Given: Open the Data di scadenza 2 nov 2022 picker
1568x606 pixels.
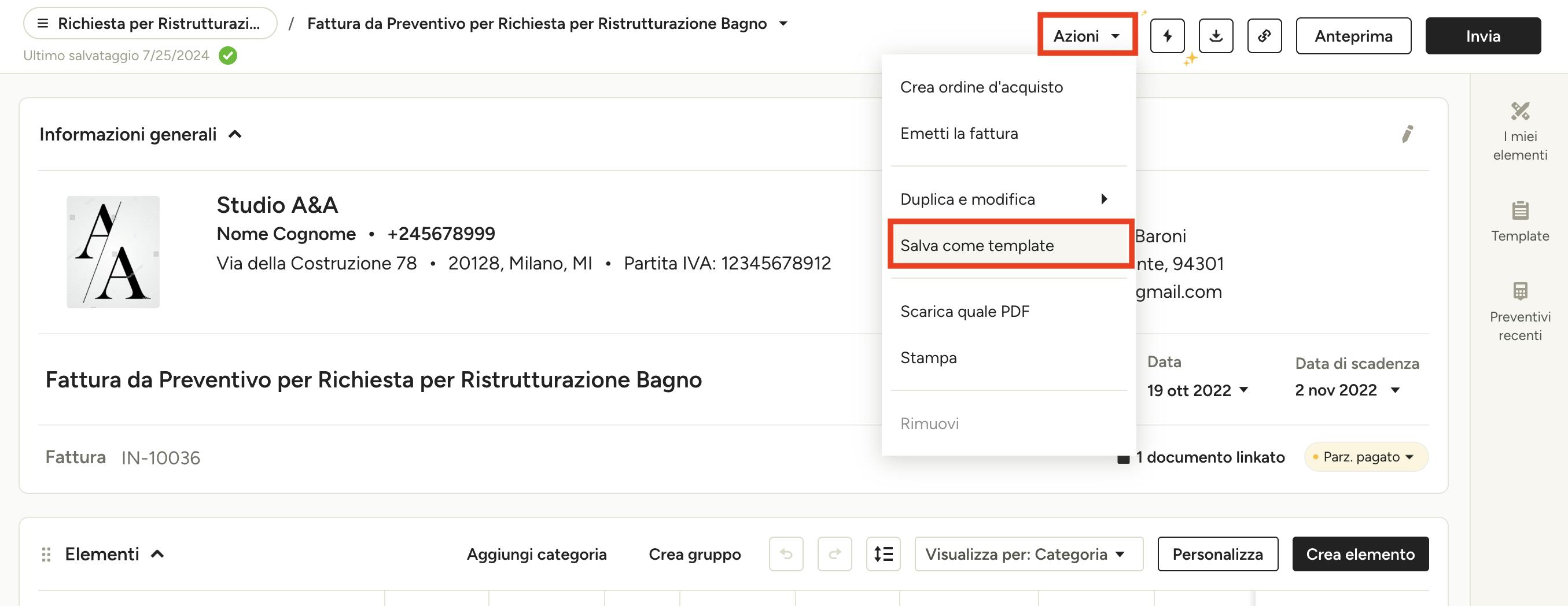Looking at the screenshot, I should (x=1348, y=390).
